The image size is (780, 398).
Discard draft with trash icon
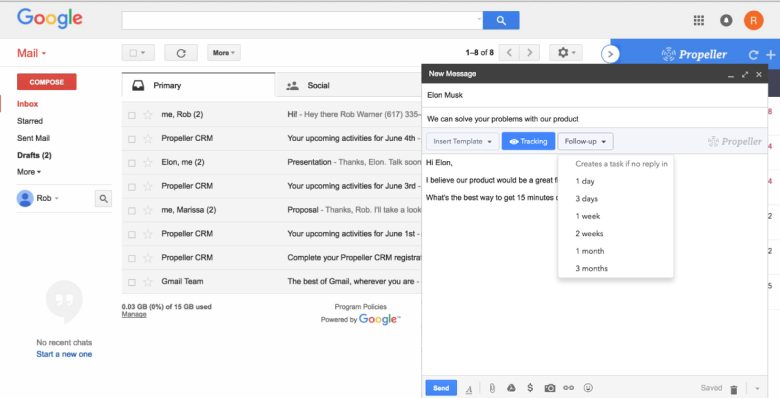(734, 389)
